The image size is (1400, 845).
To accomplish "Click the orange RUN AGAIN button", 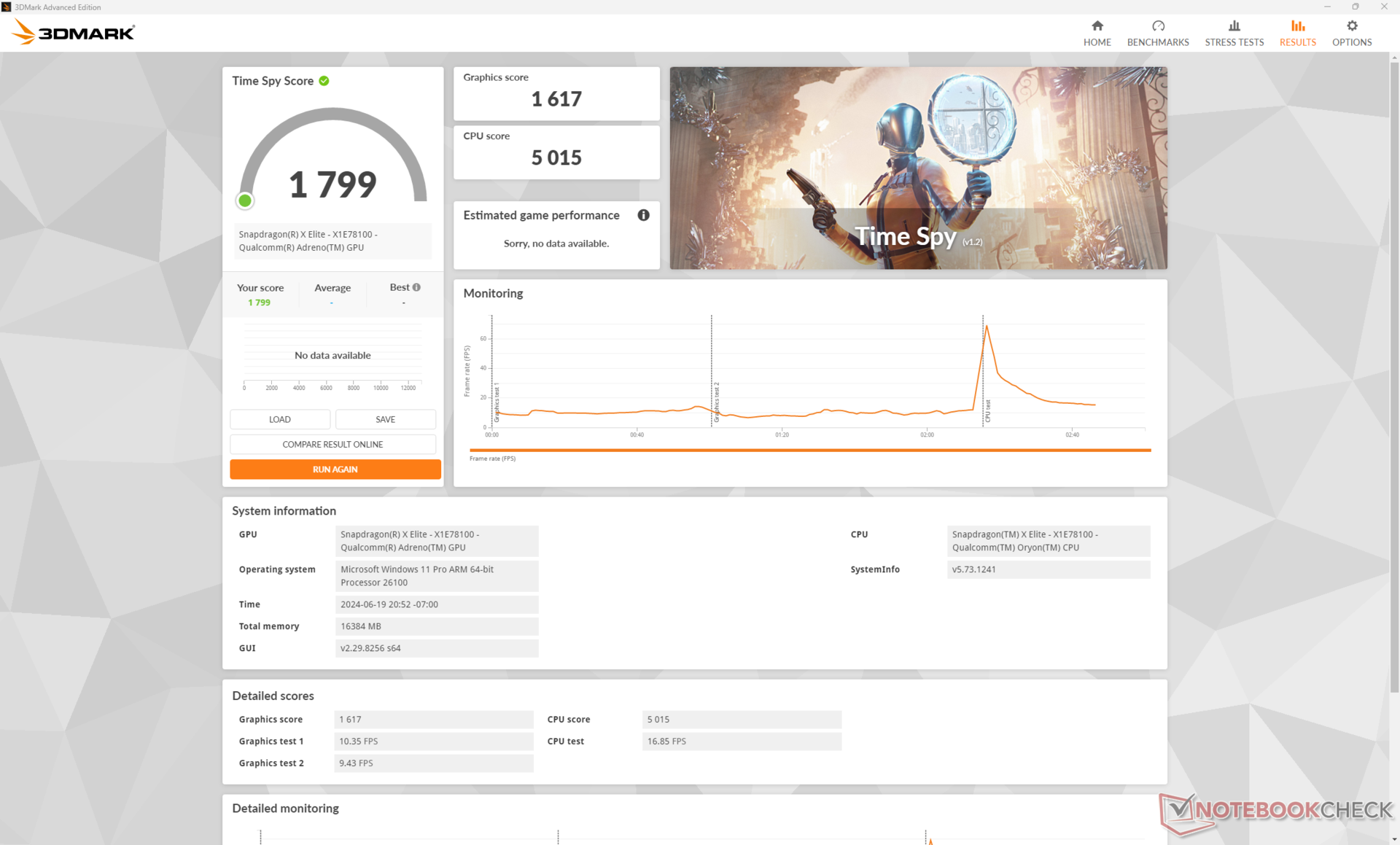I will click(x=335, y=470).
